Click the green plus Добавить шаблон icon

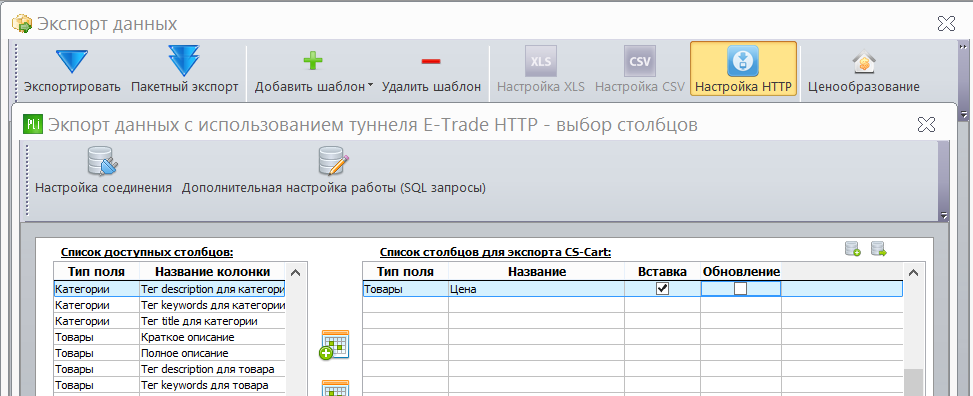coord(313,61)
